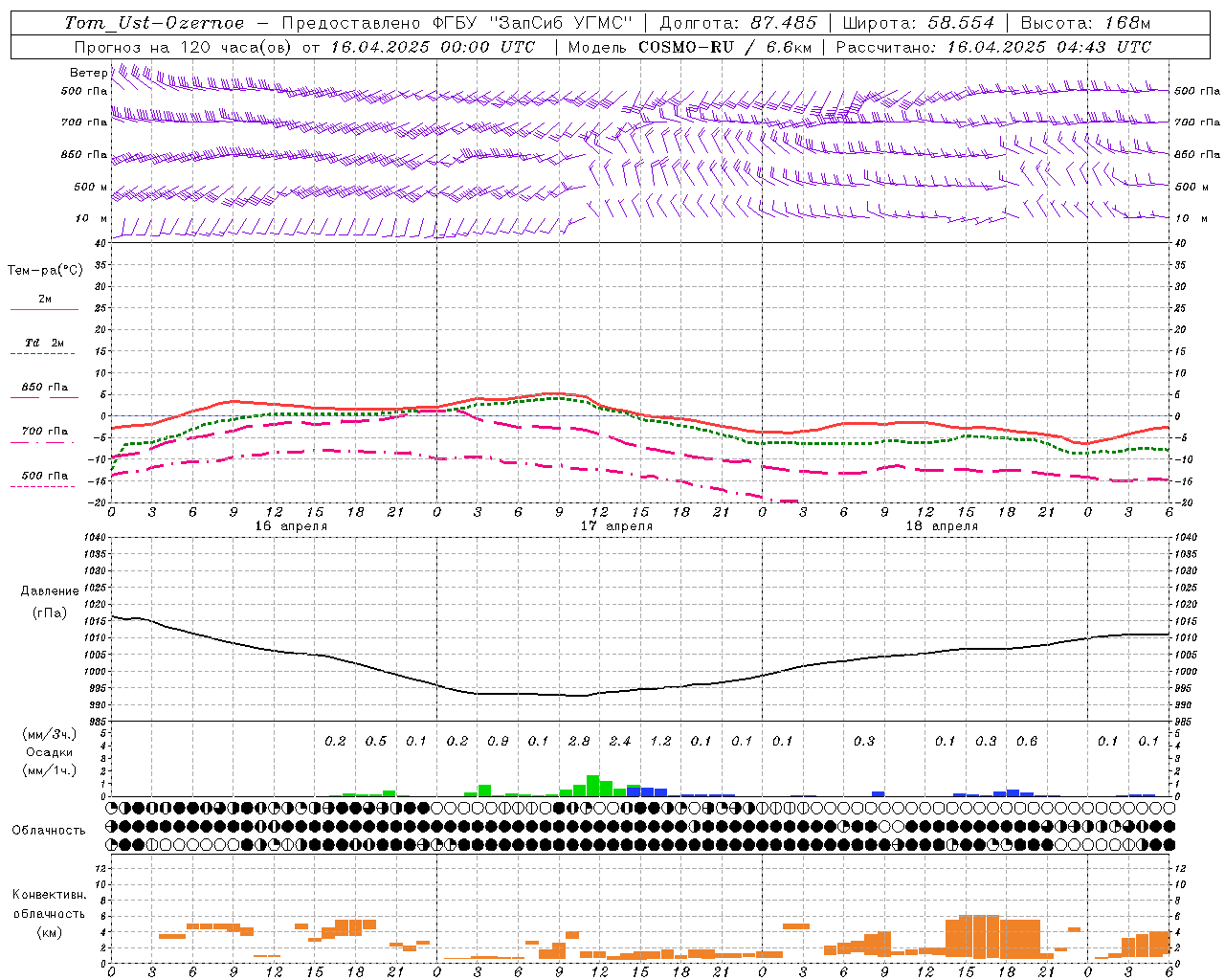Image resolution: width=1225 pixels, height=980 pixels.
Task: Click the '(мм/1ч.)' precipitation unit label
Action: [x=50, y=770]
